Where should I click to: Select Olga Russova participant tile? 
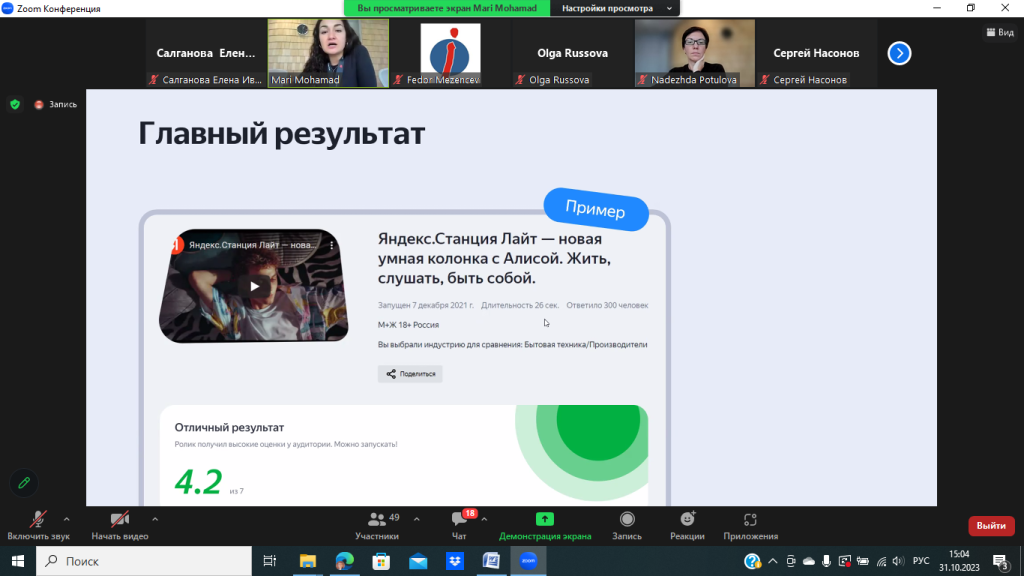(572, 53)
